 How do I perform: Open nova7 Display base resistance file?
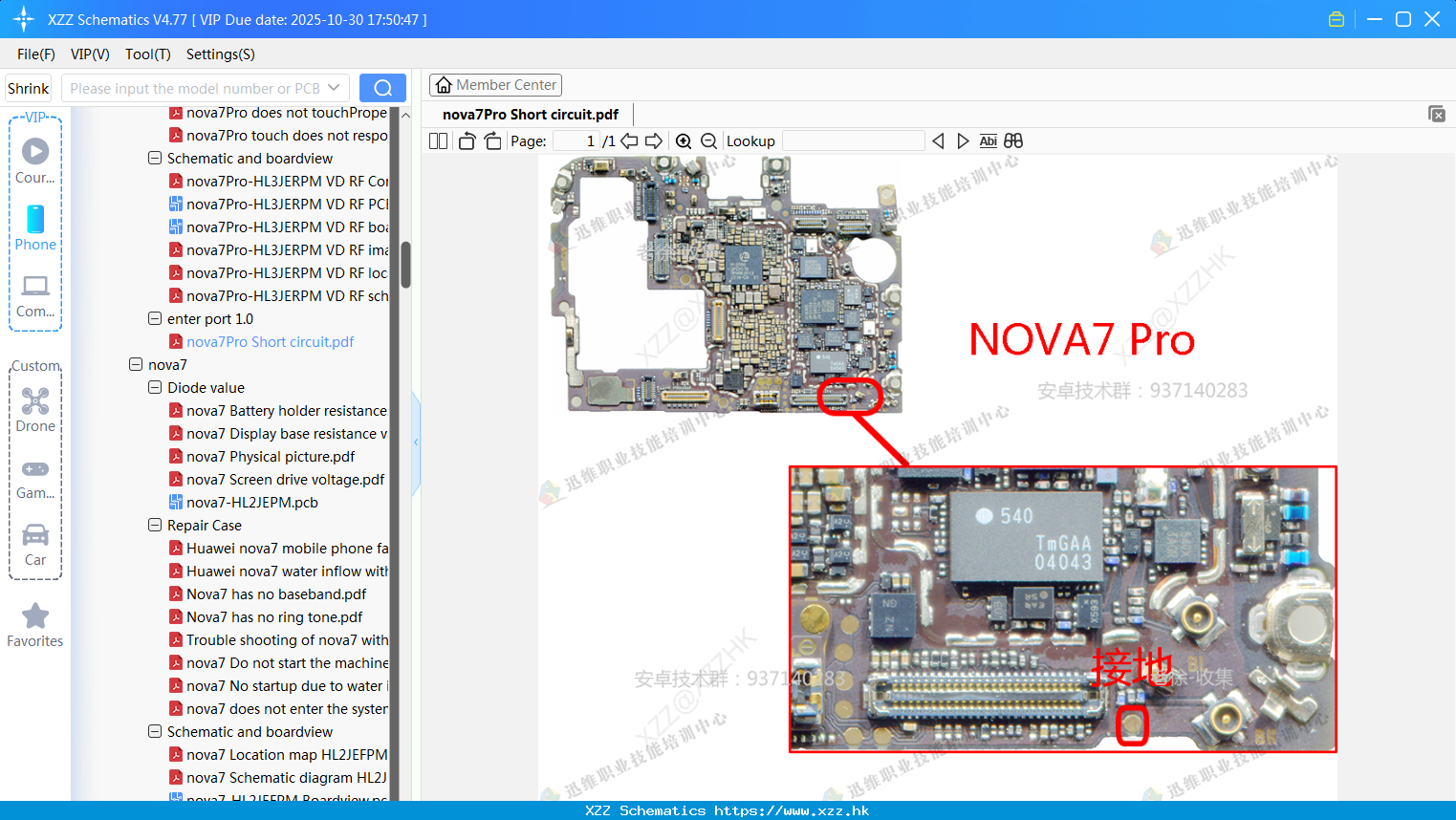[278, 434]
